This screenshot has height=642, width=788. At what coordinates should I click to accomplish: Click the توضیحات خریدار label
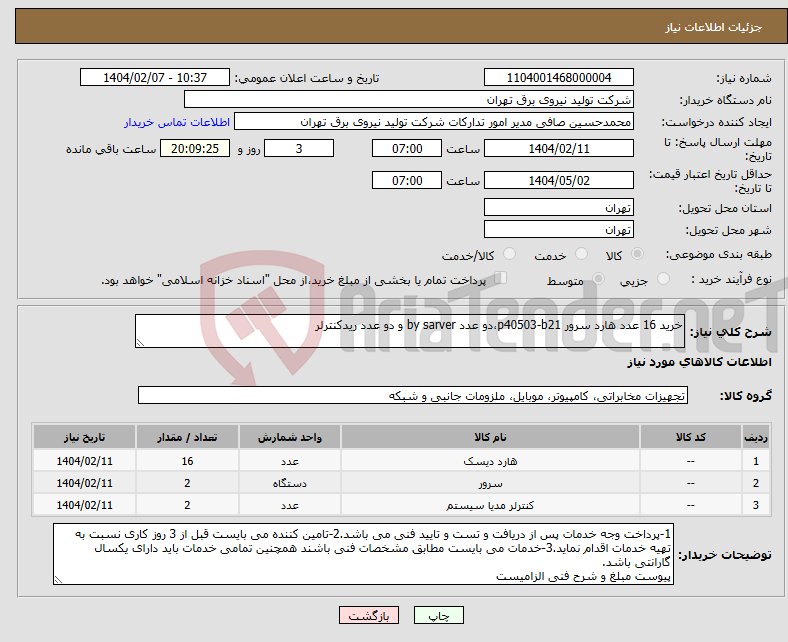pos(725,555)
